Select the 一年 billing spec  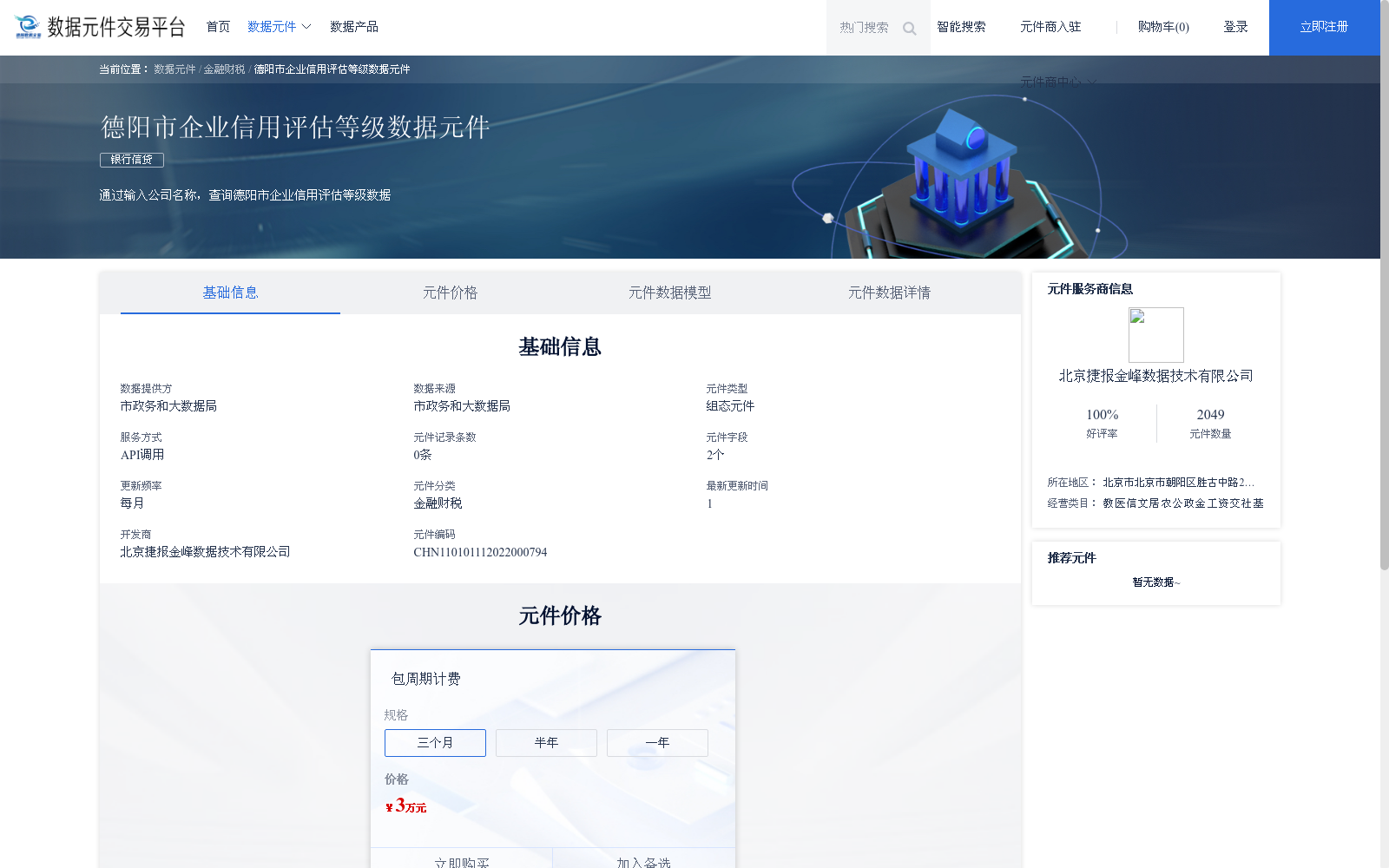tap(657, 742)
